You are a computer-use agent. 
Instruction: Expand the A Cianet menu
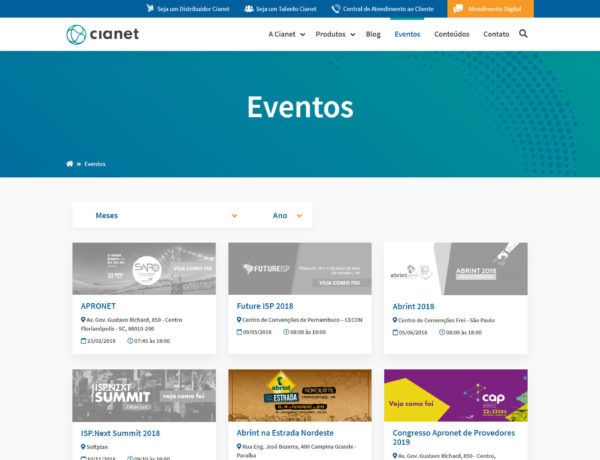pyautogui.click(x=286, y=34)
